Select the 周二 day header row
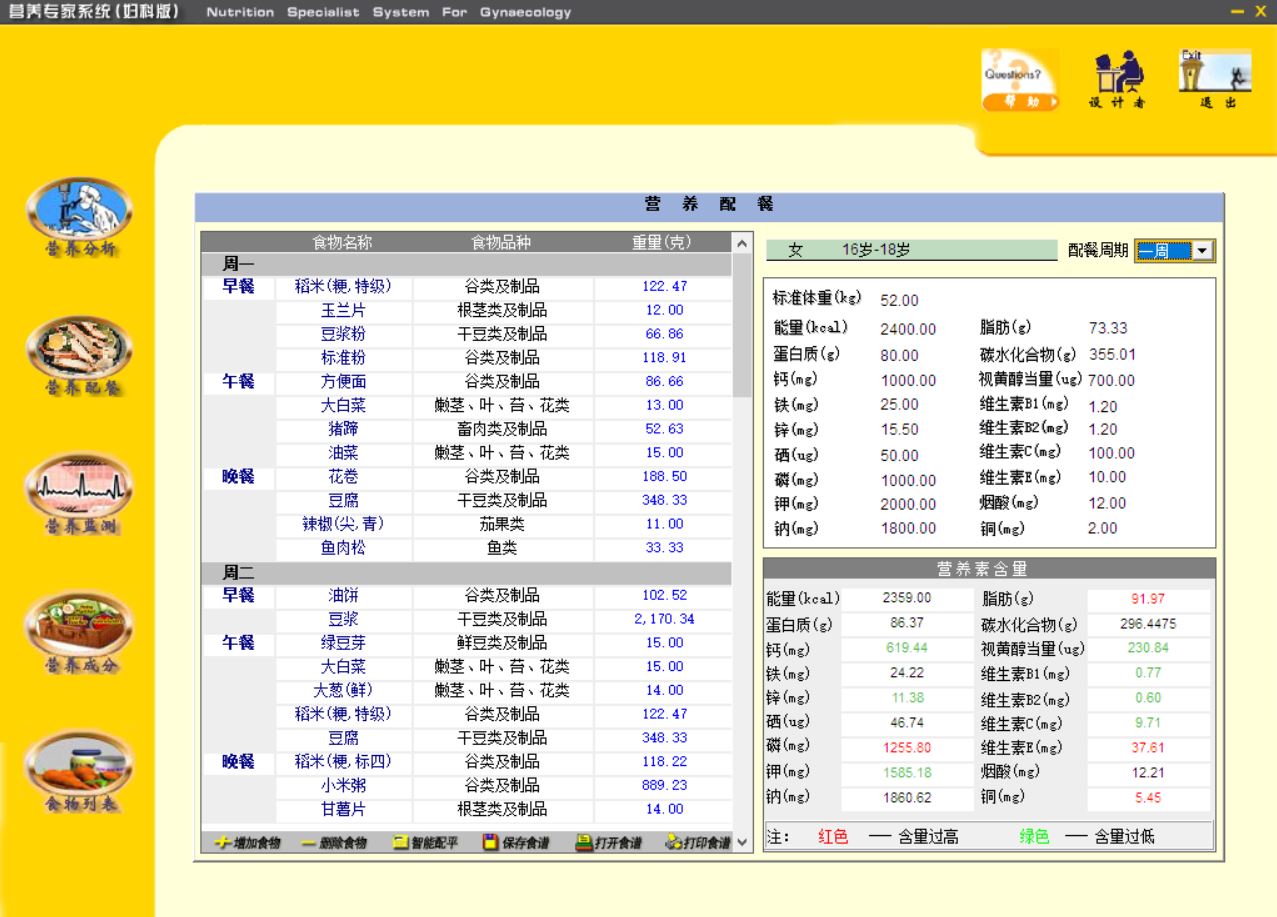Screen dimensions: 1277x917 (466, 573)
